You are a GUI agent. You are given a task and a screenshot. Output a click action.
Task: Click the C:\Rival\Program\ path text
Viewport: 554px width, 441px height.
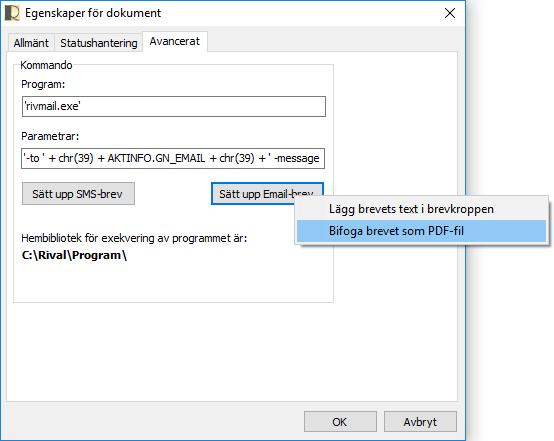click(74, 255)
